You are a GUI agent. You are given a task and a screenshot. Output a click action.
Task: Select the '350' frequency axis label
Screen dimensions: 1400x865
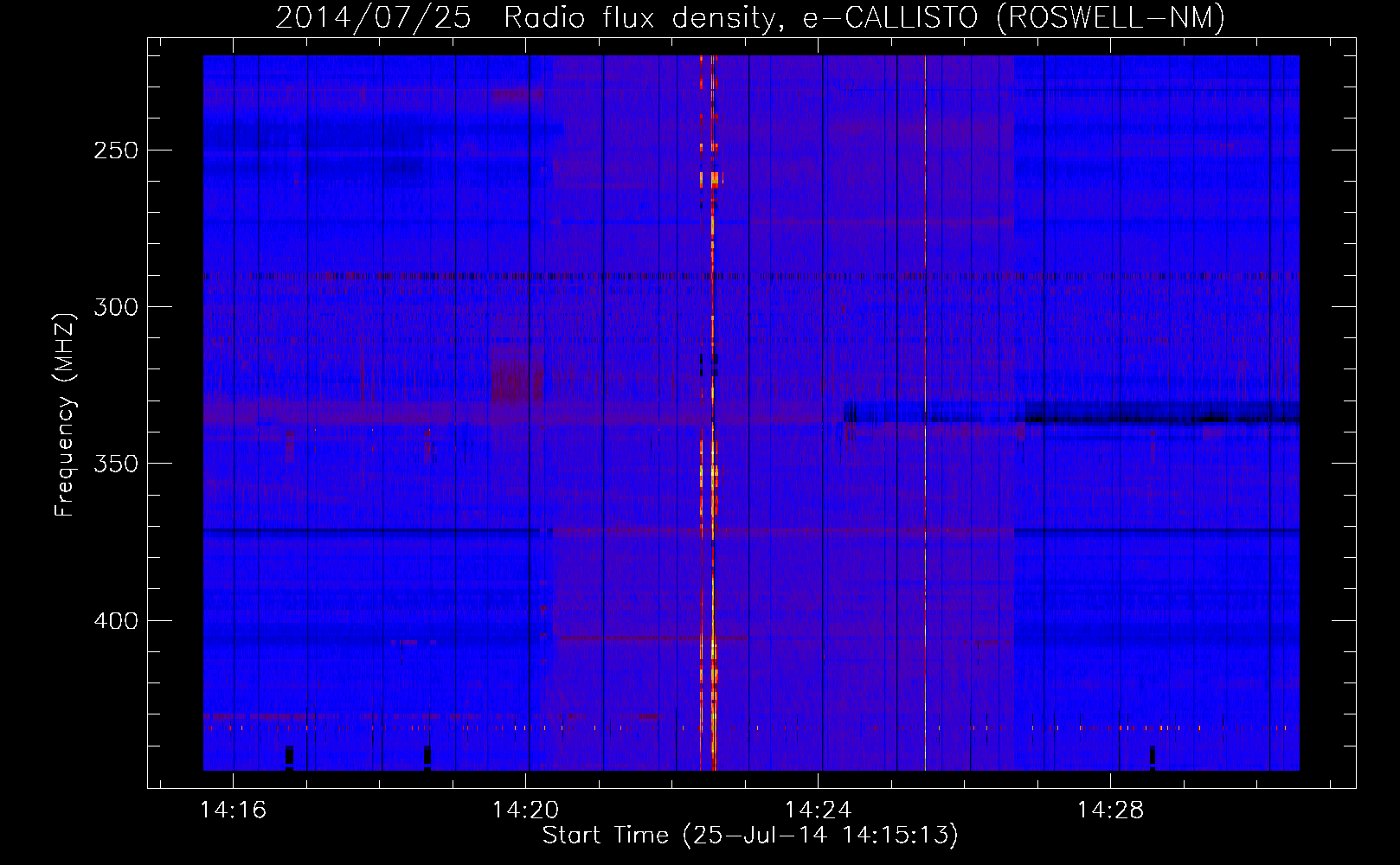coord(116,464)
